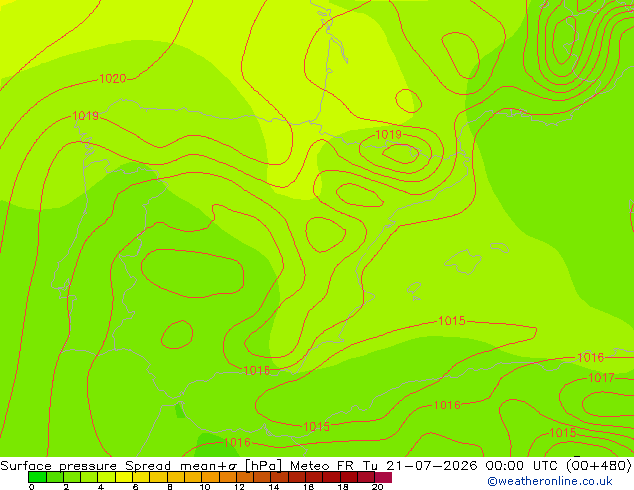
Task: Click the legend value label "0"
Action: click(32, 487)
